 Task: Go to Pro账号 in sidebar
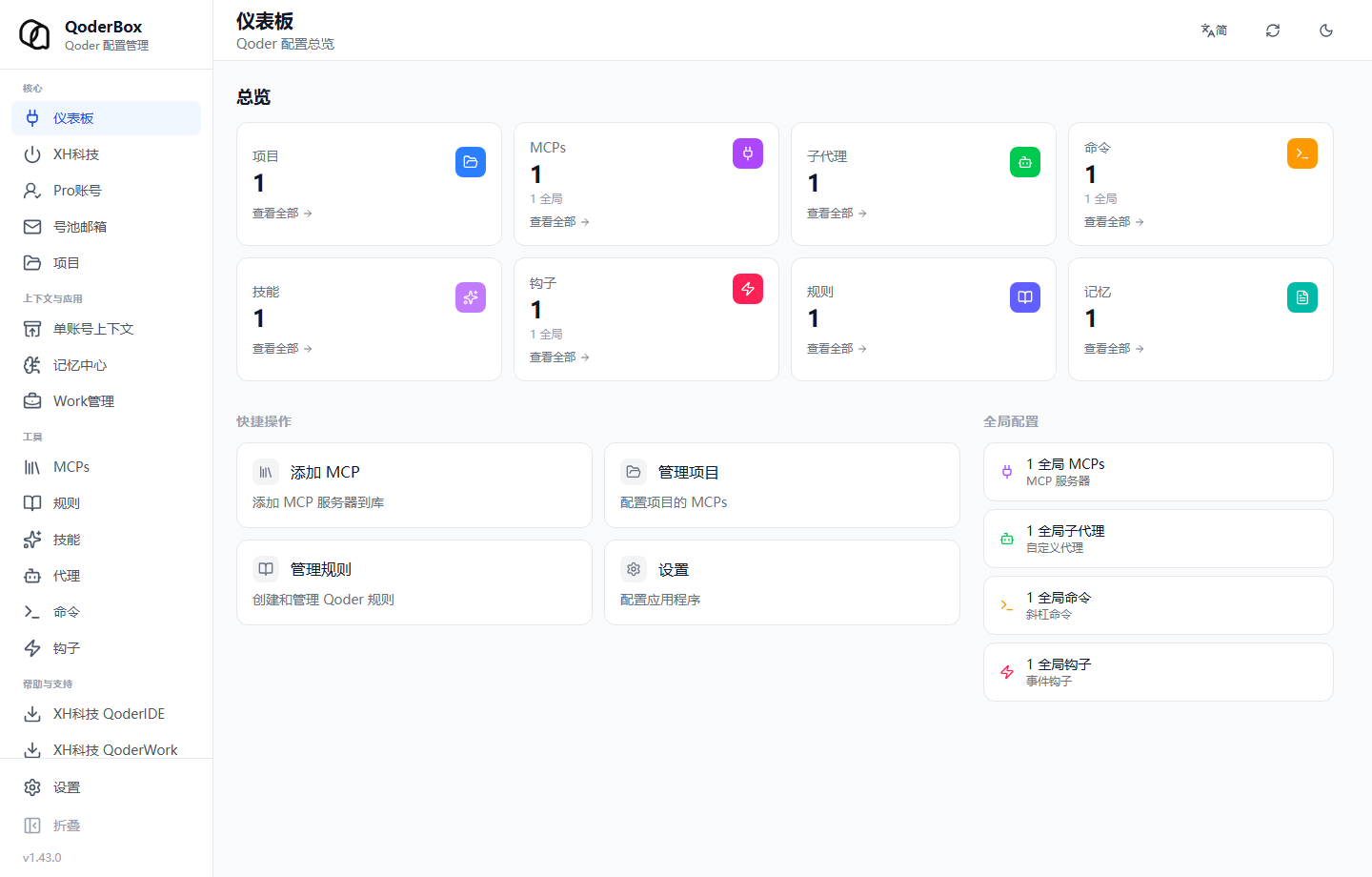point(106,191)
